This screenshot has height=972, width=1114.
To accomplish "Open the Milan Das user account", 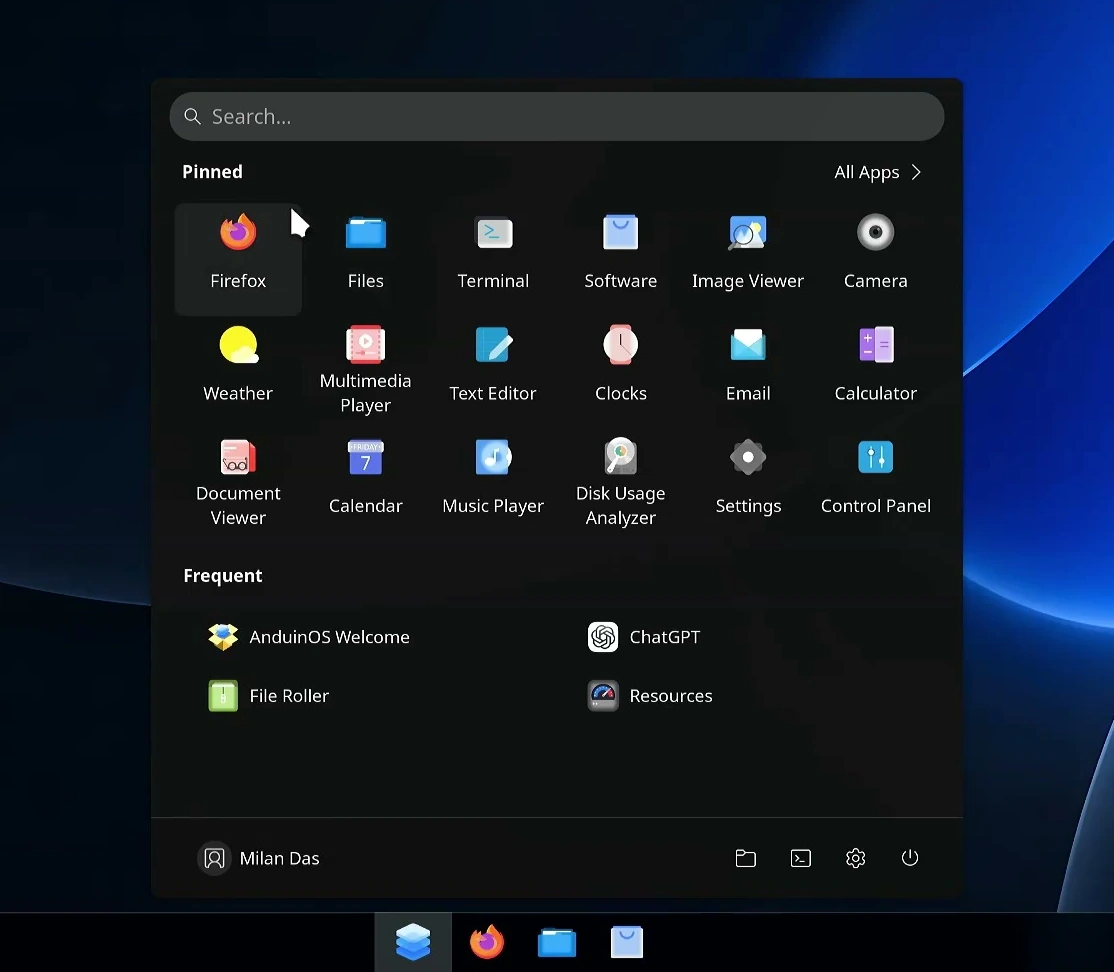I will [x=259, y=858].
